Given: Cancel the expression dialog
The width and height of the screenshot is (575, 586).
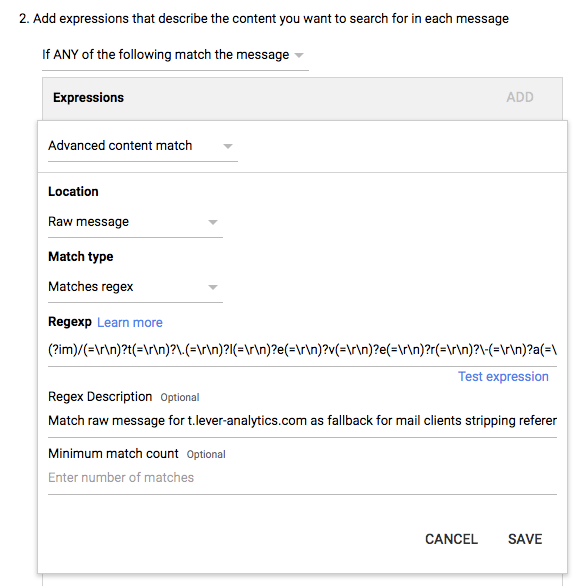Looking at the screenshot, I should [451, 539].
